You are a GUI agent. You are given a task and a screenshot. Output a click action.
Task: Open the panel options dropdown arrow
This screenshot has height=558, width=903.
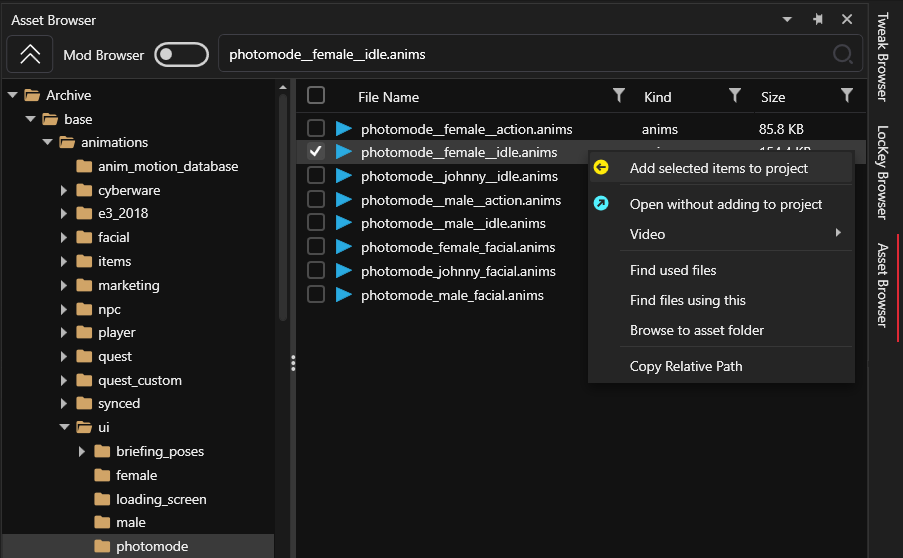(788, 19)
